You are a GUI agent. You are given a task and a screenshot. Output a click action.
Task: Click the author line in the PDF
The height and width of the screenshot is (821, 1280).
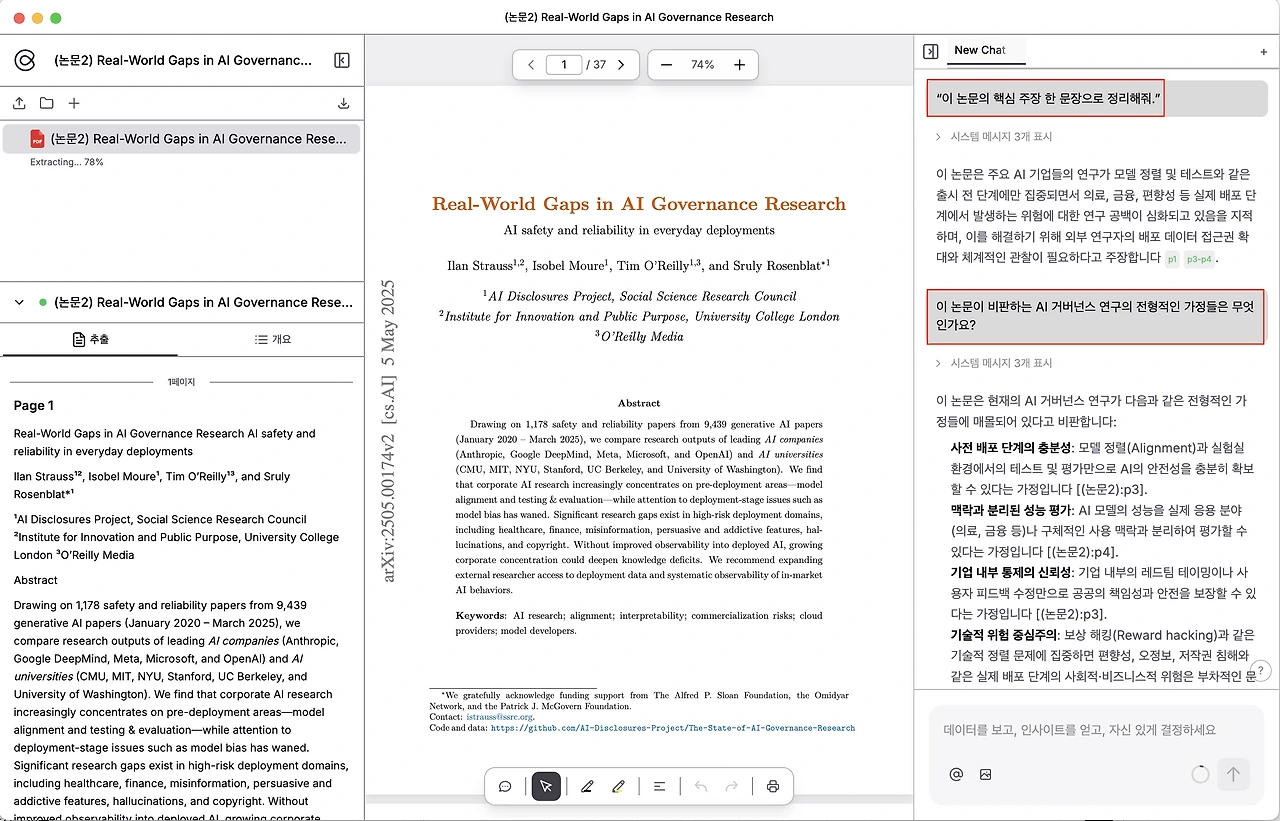639,265
